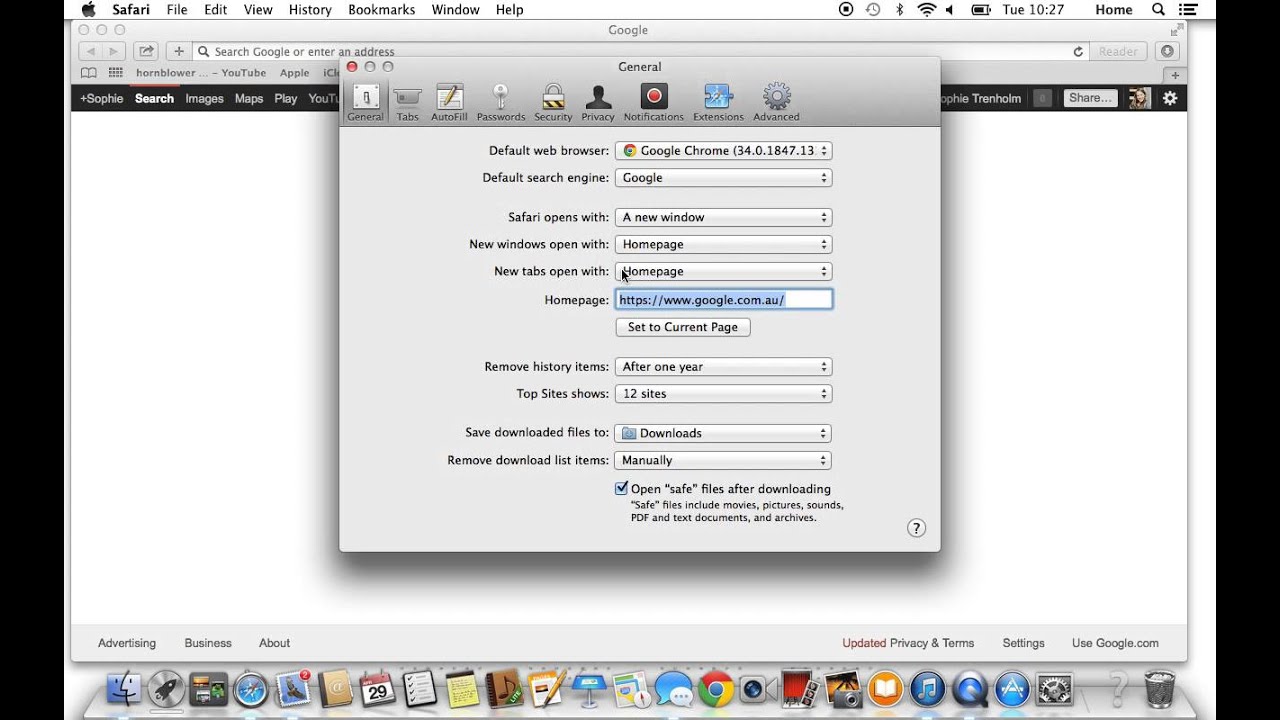Open Privacy & Terms footer link
1280x720 pixels.
[x=932, y=643]
